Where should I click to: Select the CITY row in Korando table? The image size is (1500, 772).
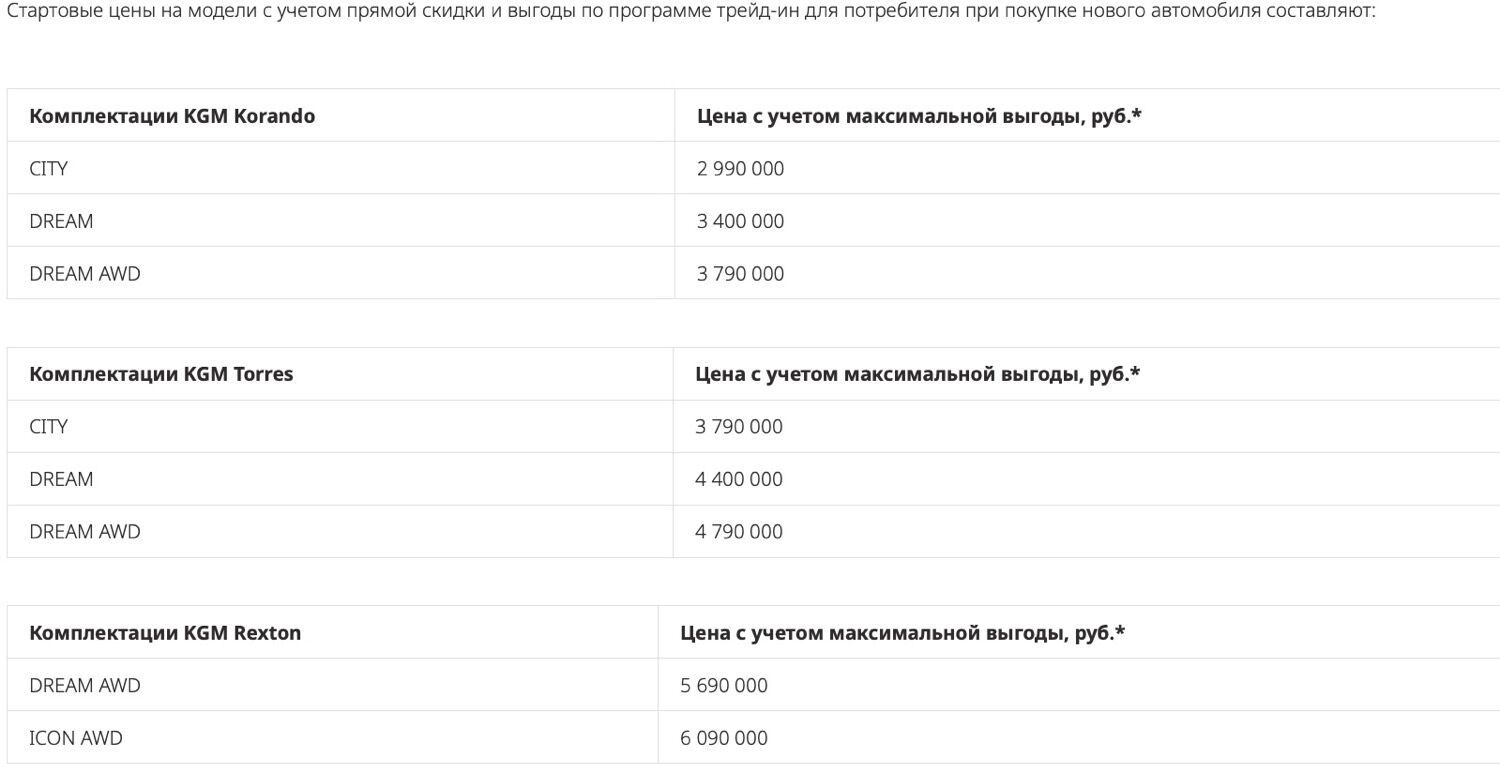pos(49,169)
